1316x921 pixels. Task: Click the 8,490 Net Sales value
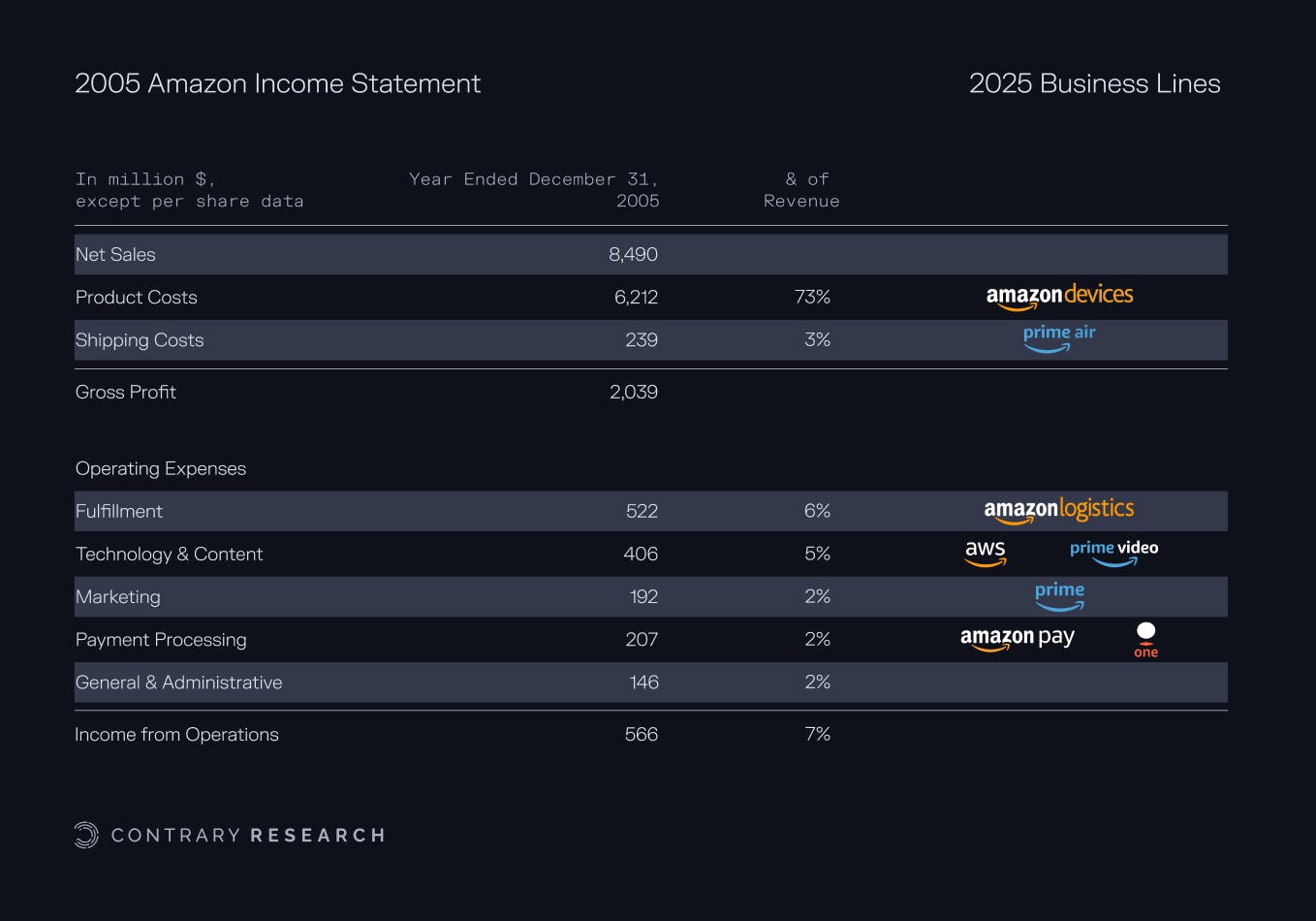click(633, 255)
